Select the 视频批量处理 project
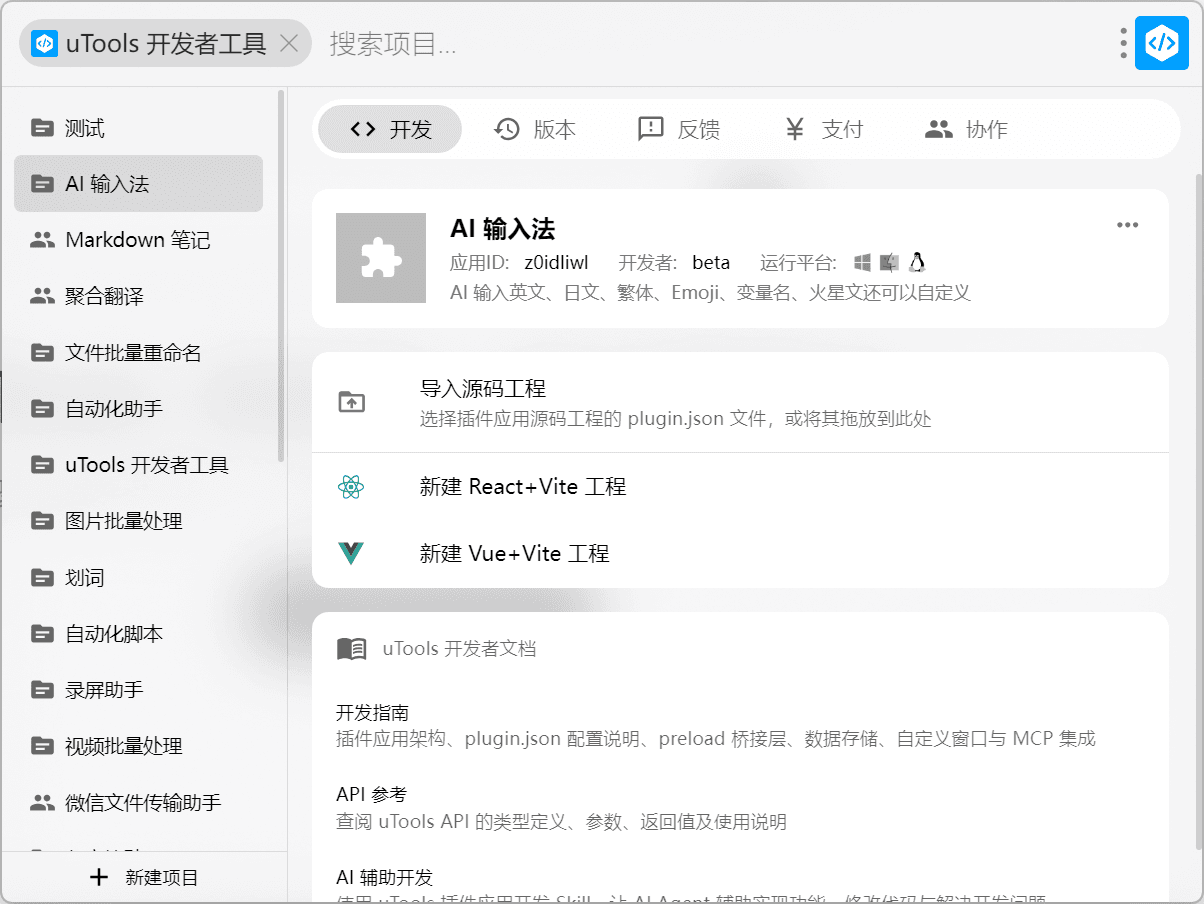1204x904 pixels. click(x=138, y=746)
